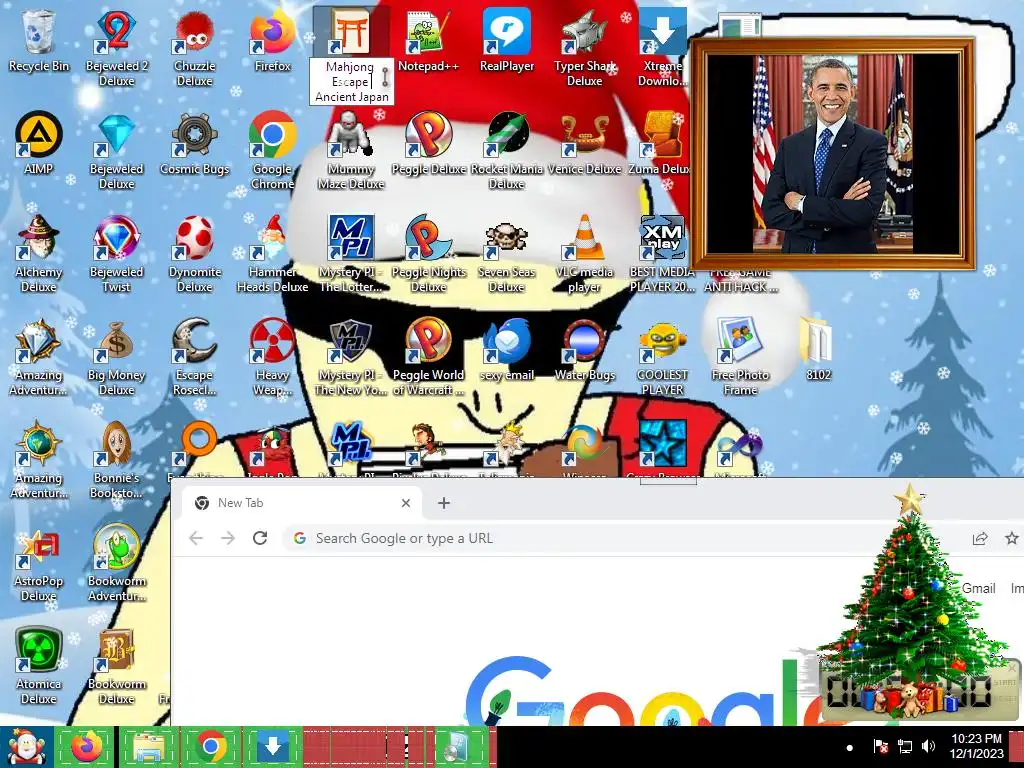Reload the Chrome page
Screen dimensions: 1024x768
260,538
